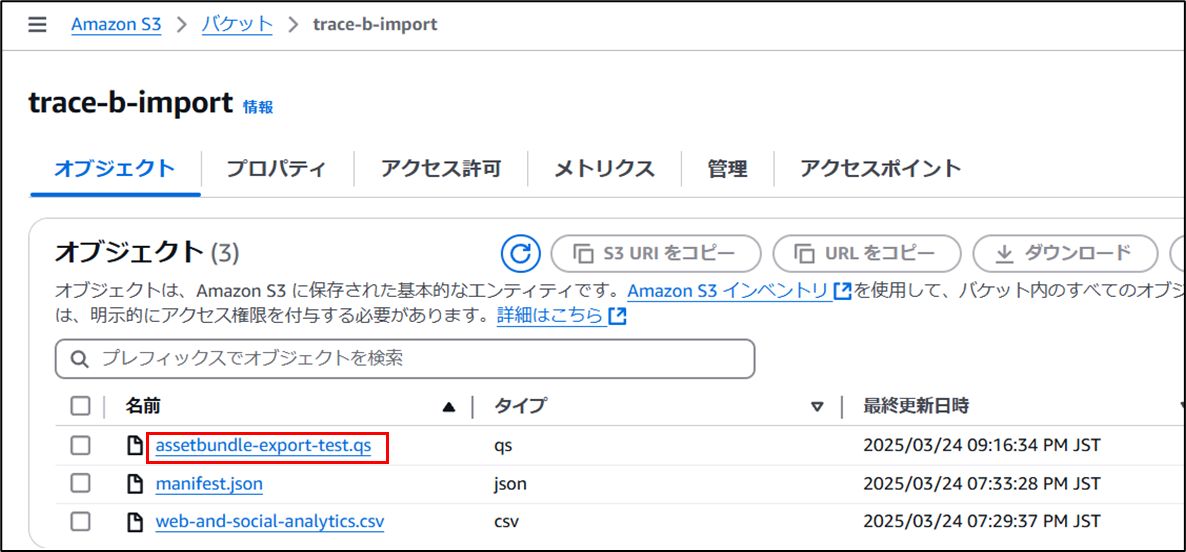Image resolution: width=1186 pixels, height=552 pixels.
Task: Open the Amazon S3 breadcrumb link
Action: [116, 24]
